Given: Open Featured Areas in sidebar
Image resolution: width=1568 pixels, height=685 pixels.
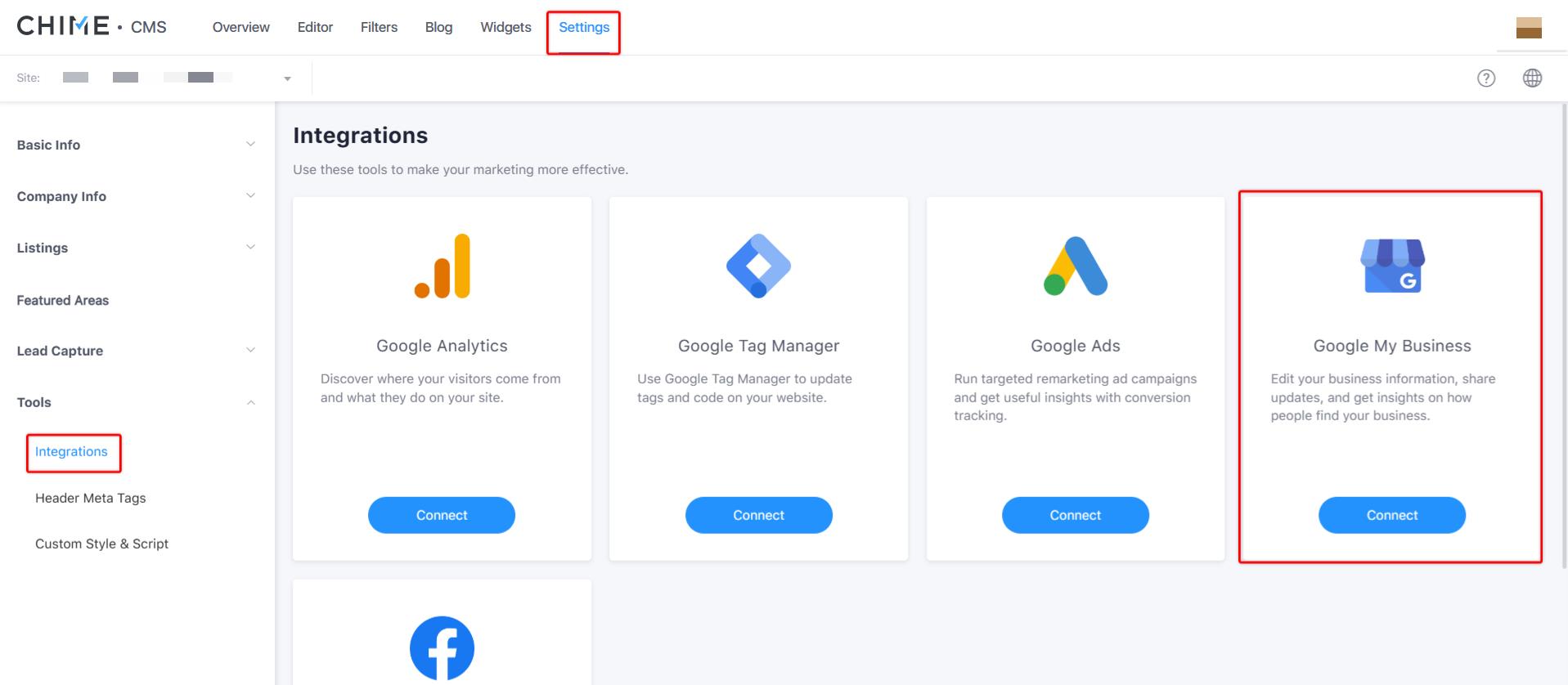Looking at the screenshot, I should click(x=63, y=300).
